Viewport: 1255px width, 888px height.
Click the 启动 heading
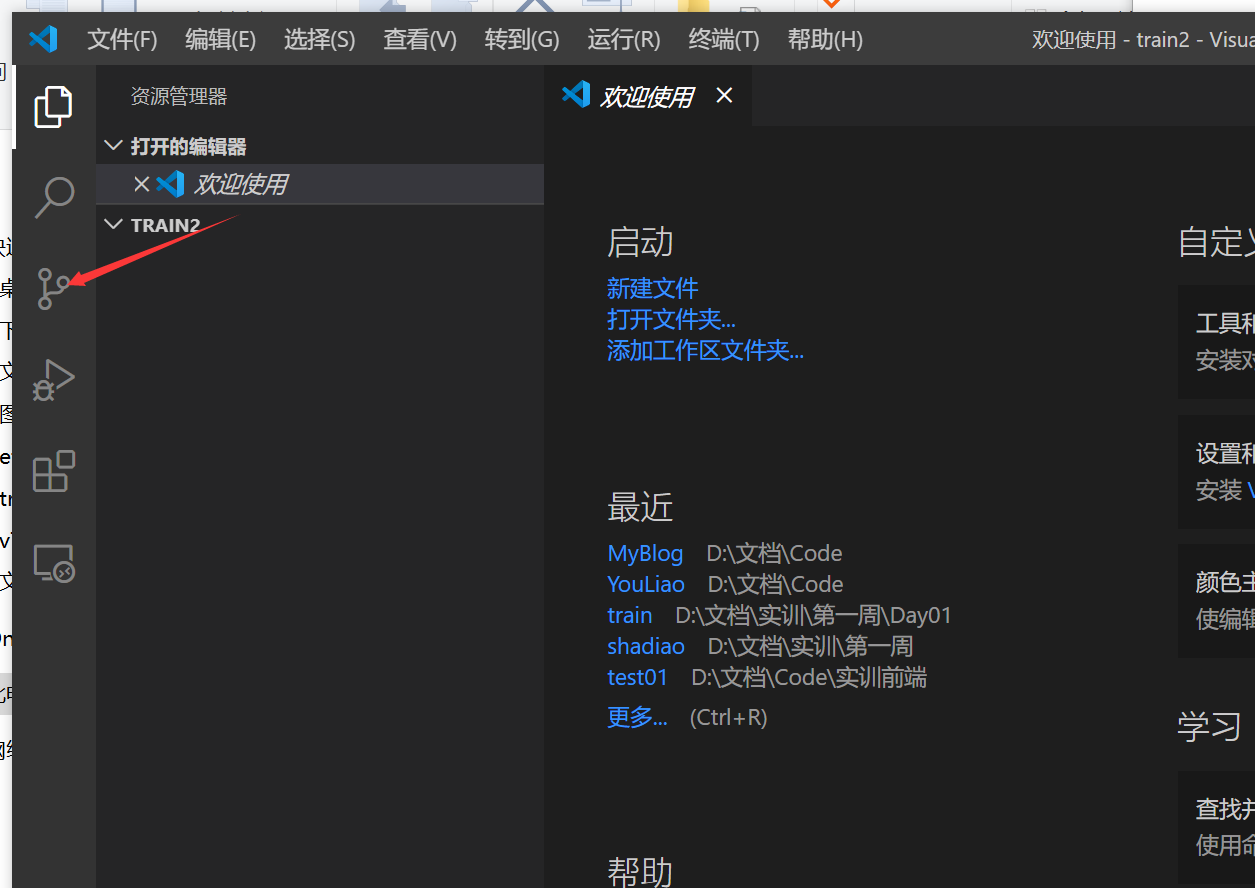click(x=640, y=243)
